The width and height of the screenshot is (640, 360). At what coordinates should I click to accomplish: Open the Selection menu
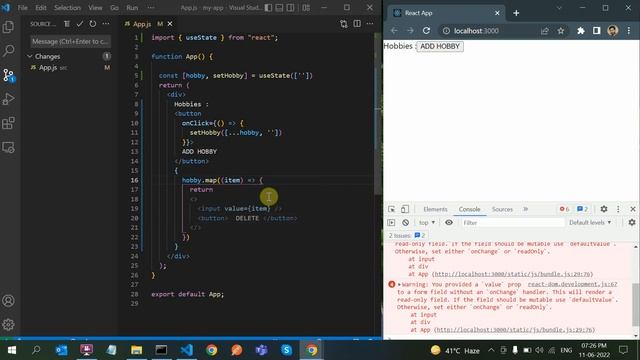click(x=67, y=8)
